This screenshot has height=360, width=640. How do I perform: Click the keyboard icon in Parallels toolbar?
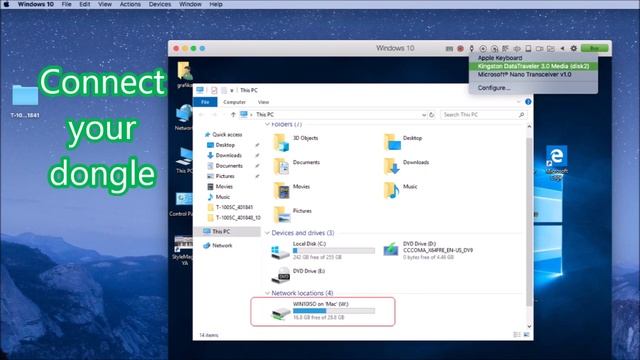click(x=449, y=49)
